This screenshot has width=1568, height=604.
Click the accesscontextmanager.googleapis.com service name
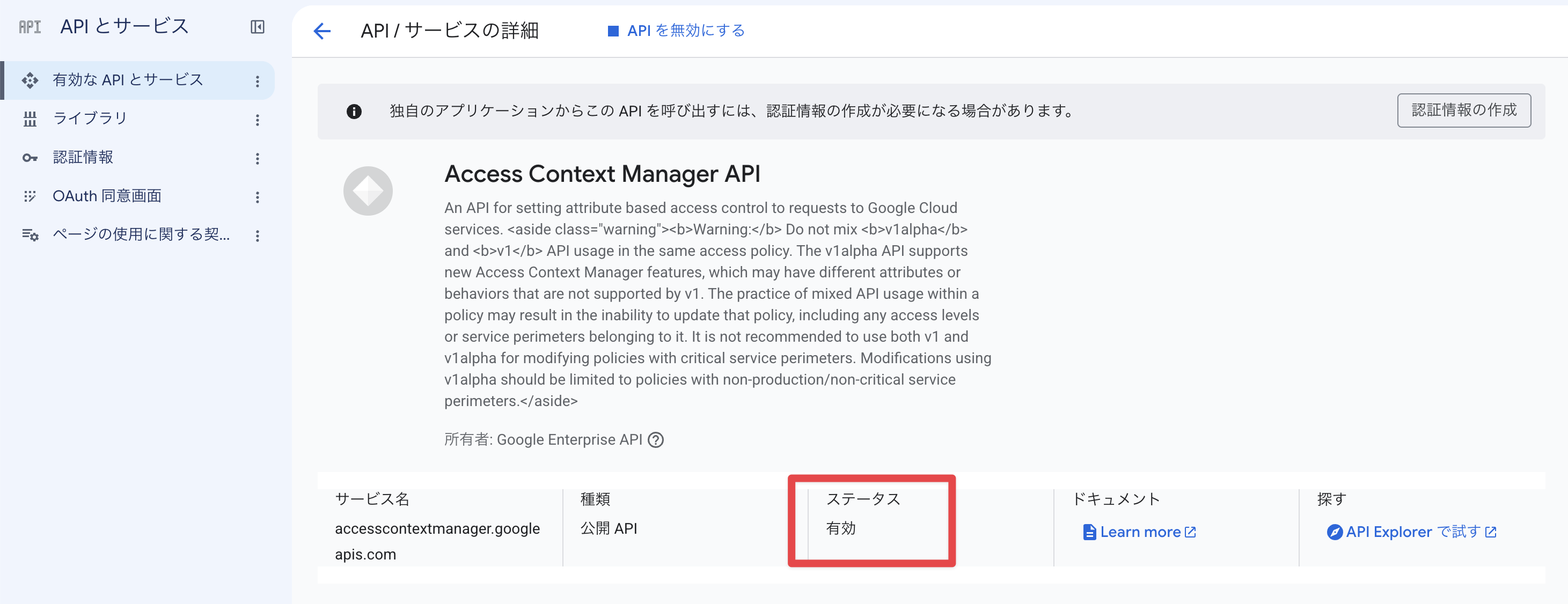[x=437, y=541]
